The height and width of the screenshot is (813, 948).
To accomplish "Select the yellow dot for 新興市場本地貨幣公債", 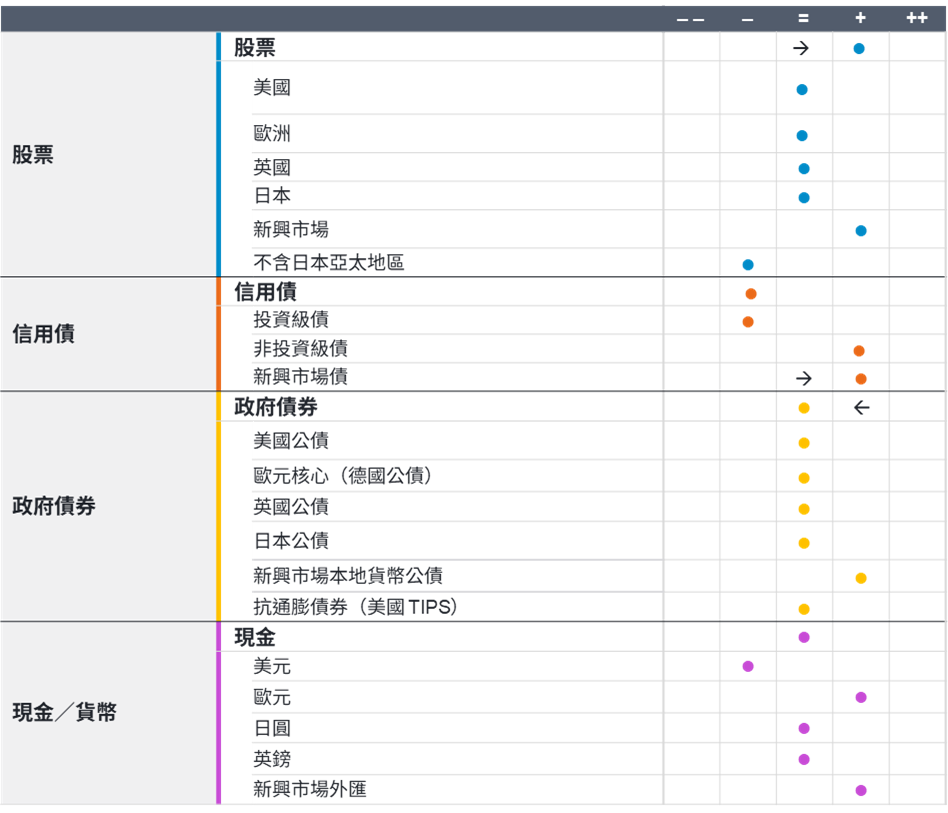I will (x=861, y=578).
